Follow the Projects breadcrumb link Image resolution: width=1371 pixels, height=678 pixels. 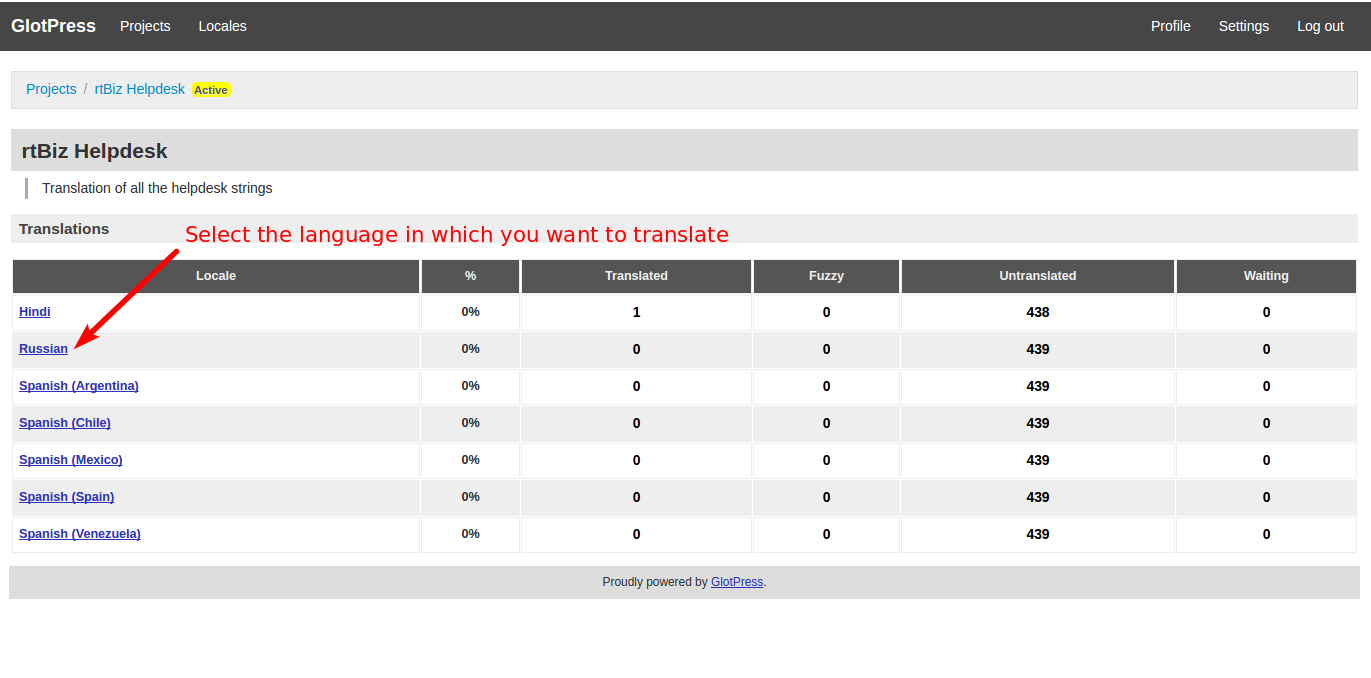[51, 89]
